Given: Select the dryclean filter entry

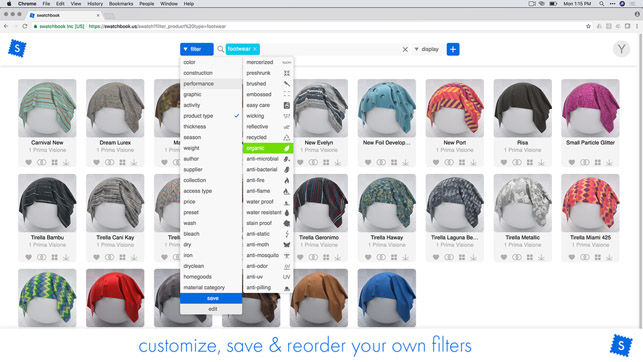Looking at the screenshot, I should 211,266.
